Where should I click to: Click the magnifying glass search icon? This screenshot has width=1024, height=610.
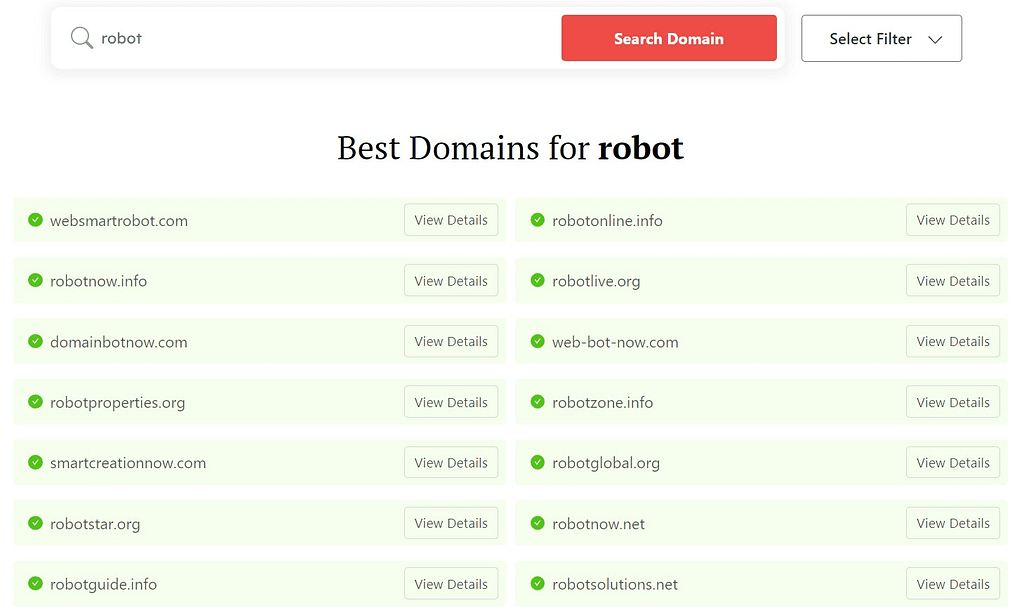pos(81,38)
